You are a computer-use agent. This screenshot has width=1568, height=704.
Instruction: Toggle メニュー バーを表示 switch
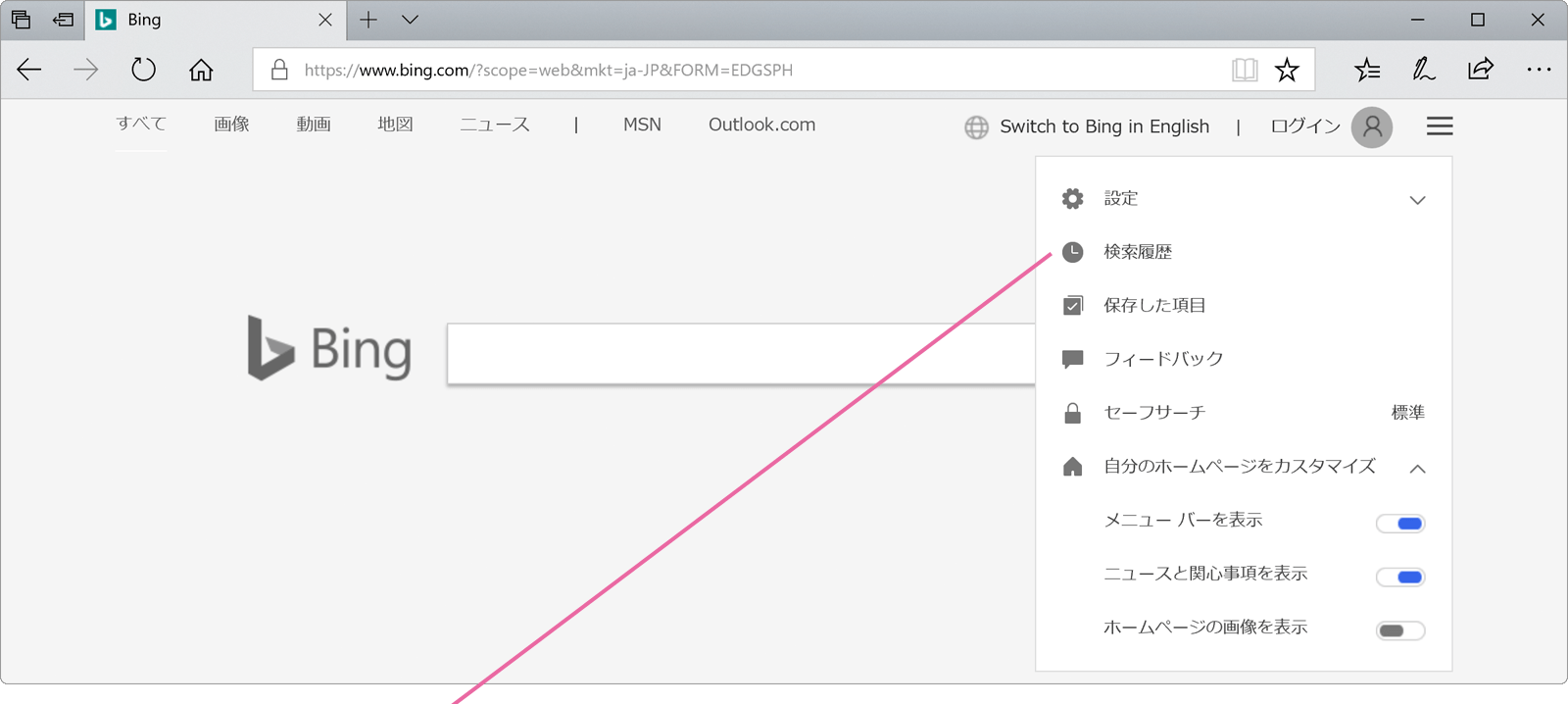coord(1400,524)
